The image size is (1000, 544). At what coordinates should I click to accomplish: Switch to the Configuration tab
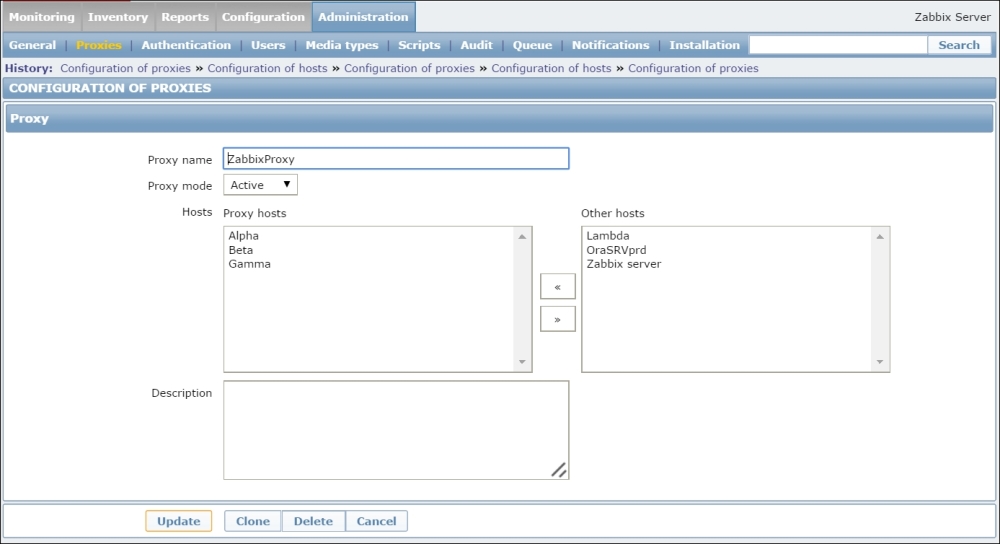pyautogui.click(x=263, y=17)
